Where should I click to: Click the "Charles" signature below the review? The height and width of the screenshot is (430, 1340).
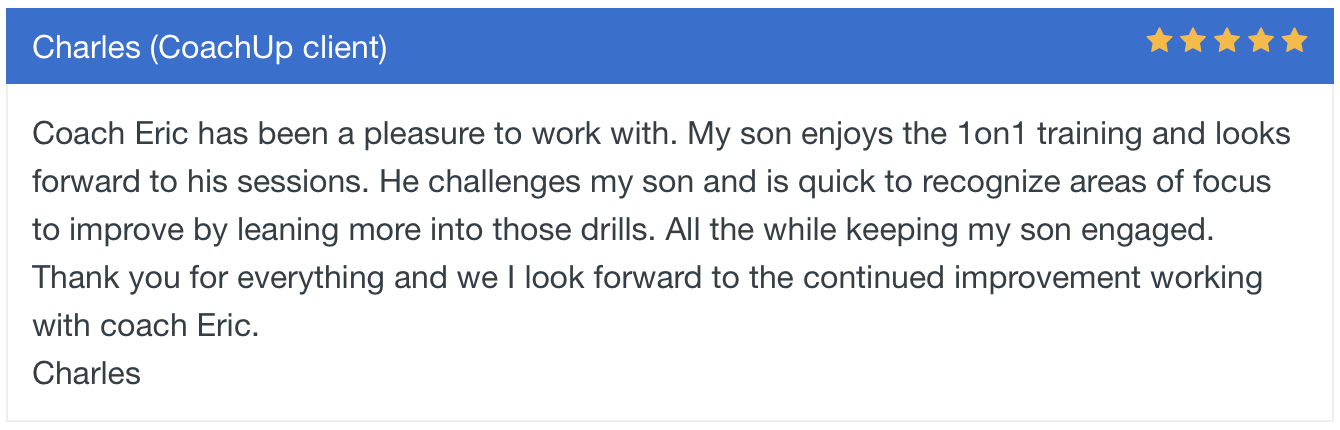click(x=87, y=374)
